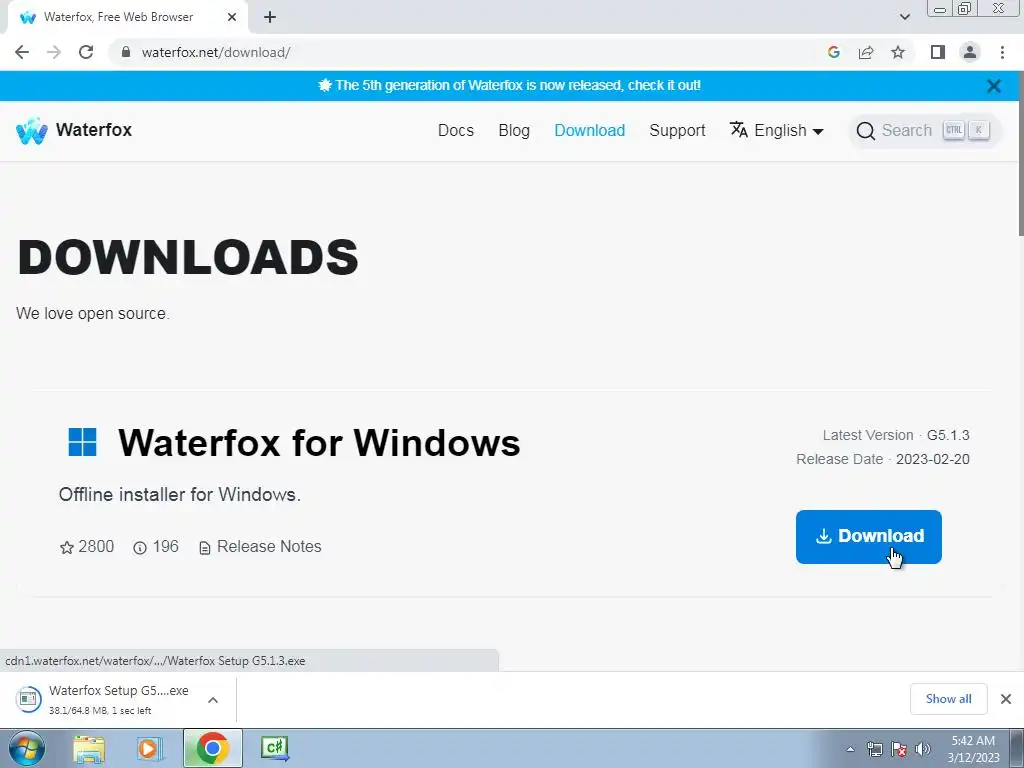Click the padlock site info icon
This screenshot has width=1024, height=768.
(126, 52)
